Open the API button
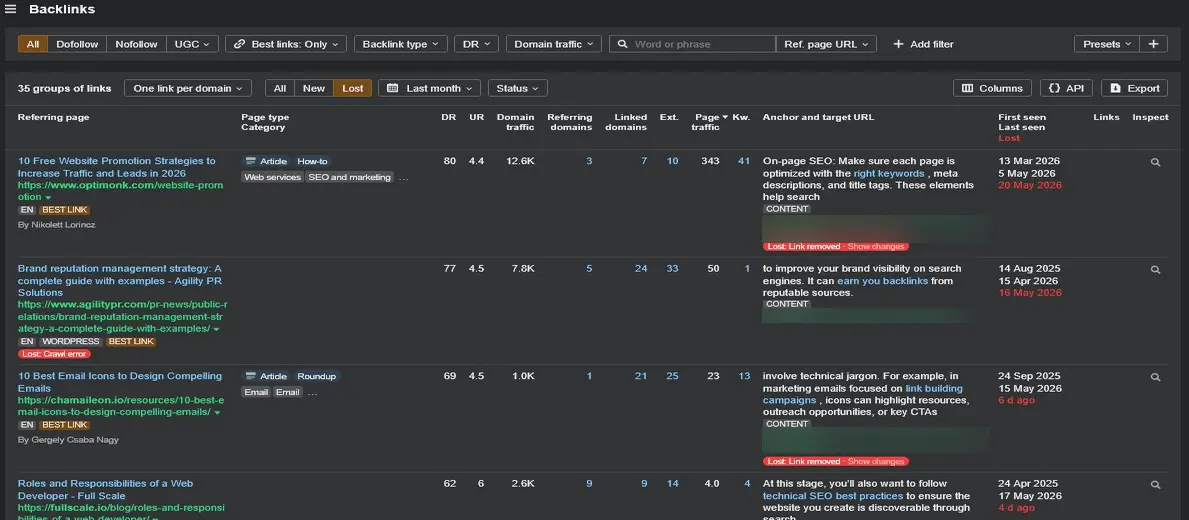Viewport: 1189px width, 520px height. [x=1066, y=88]
